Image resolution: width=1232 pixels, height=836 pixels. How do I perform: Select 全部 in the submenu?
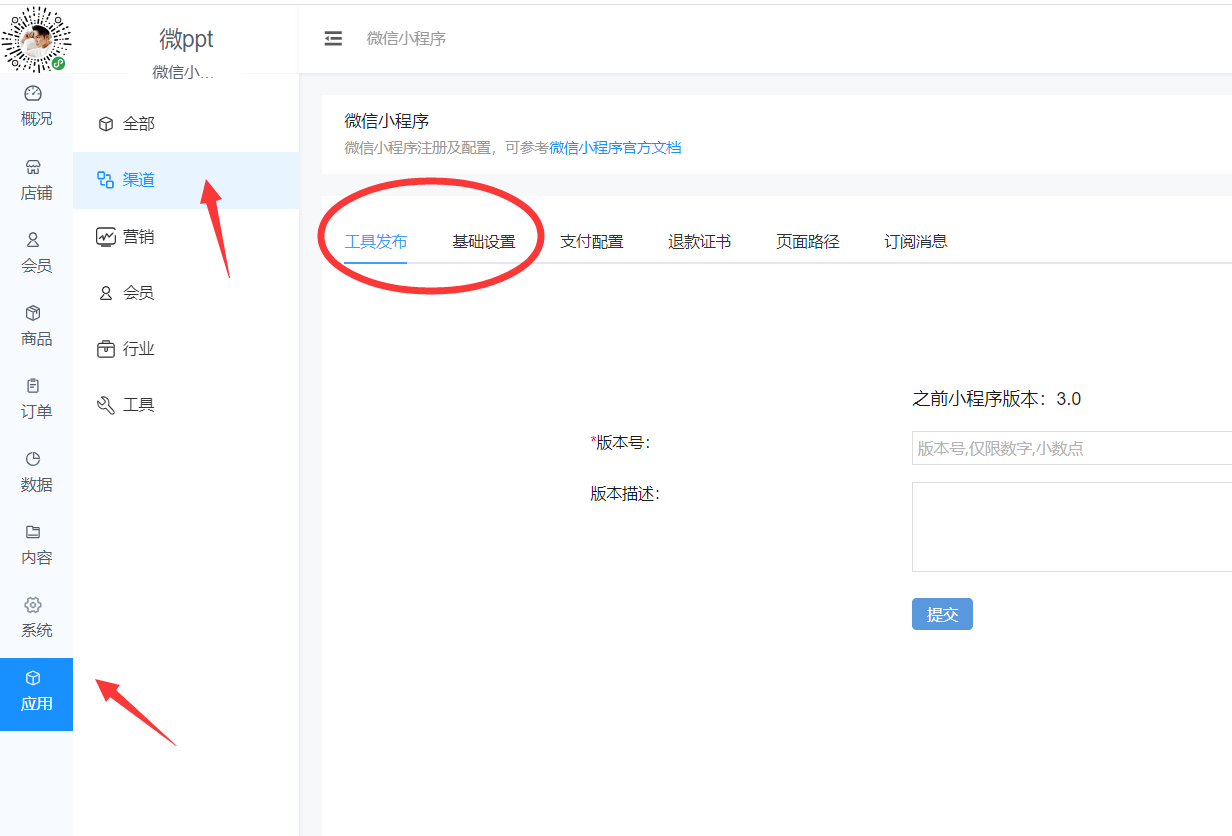tap(186, 124)
